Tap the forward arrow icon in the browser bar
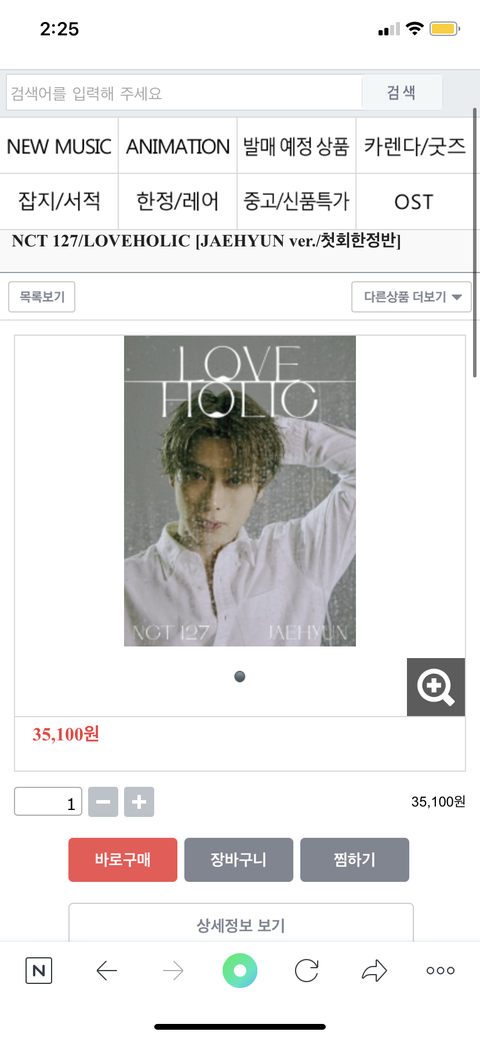The width and height of the screenshot is (480, 1039). [173, 971]
